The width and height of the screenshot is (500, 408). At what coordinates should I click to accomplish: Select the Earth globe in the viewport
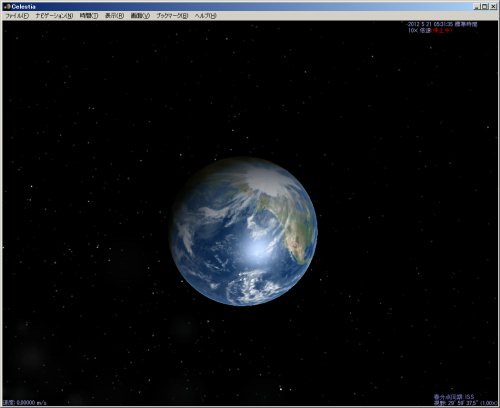[244, 231]
